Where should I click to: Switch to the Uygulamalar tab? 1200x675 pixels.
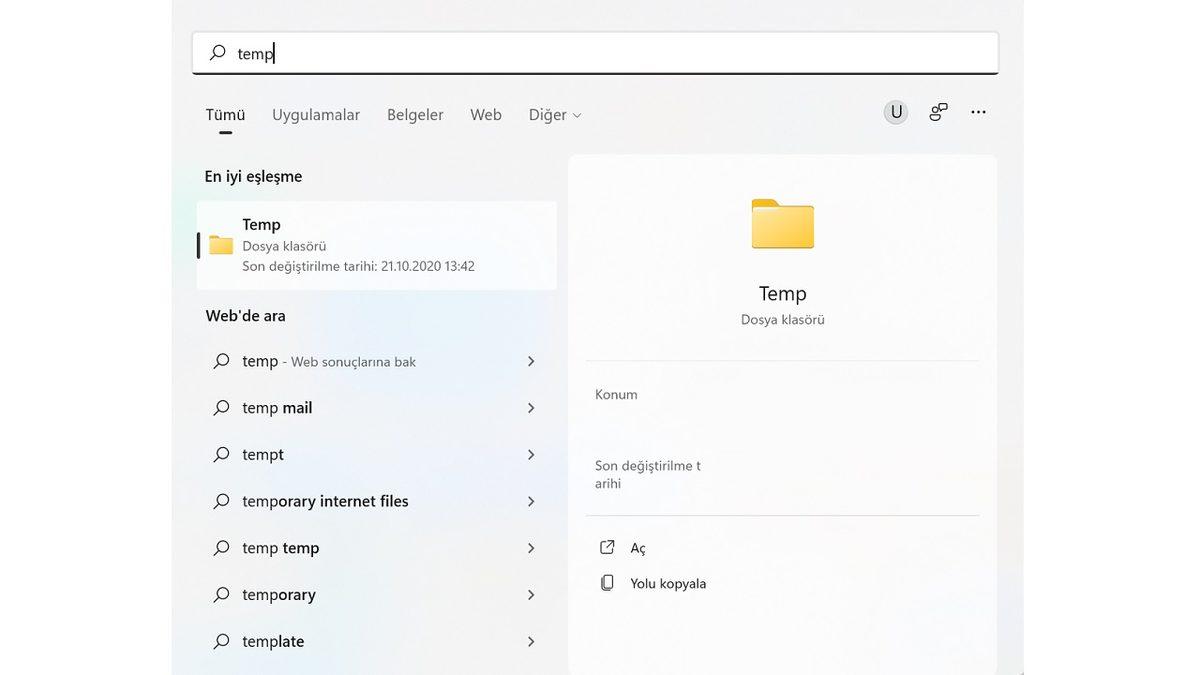[316, 115]
